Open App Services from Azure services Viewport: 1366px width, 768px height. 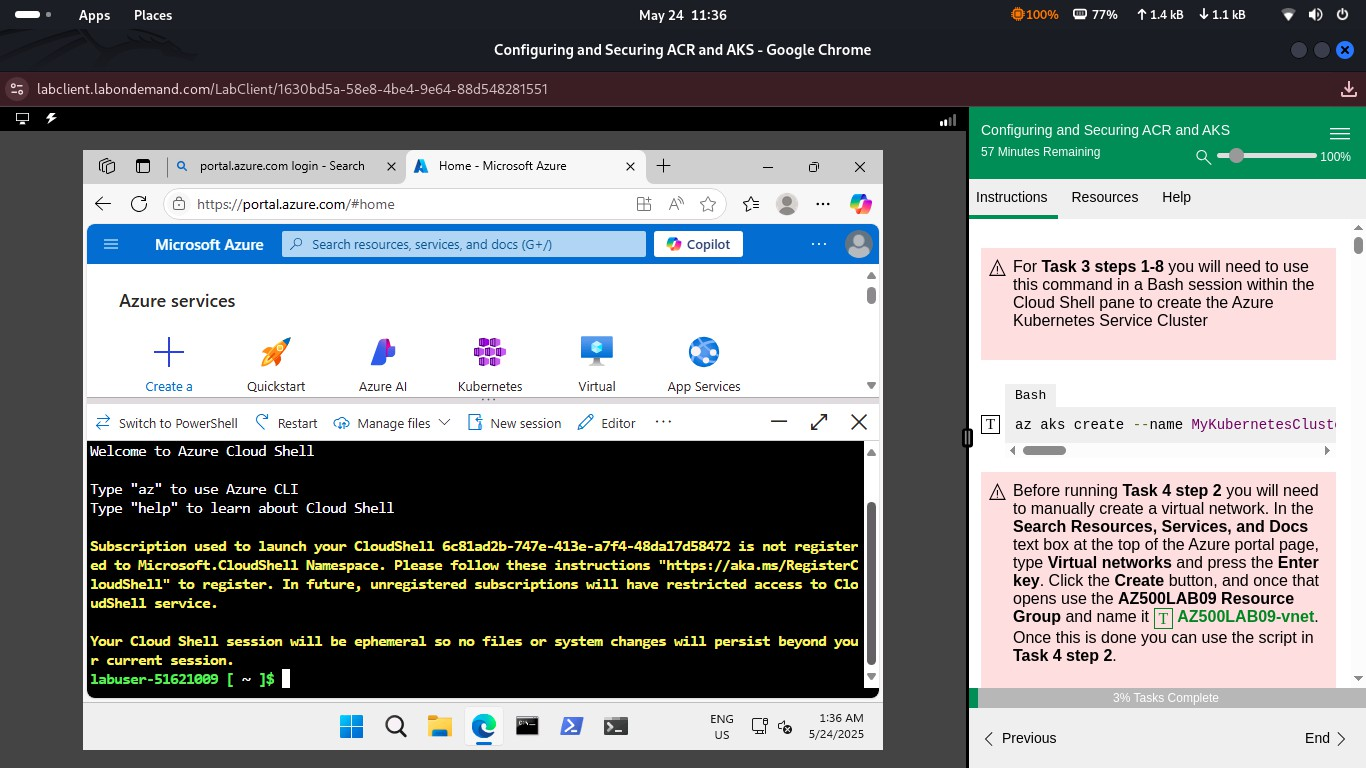[703, 362]
